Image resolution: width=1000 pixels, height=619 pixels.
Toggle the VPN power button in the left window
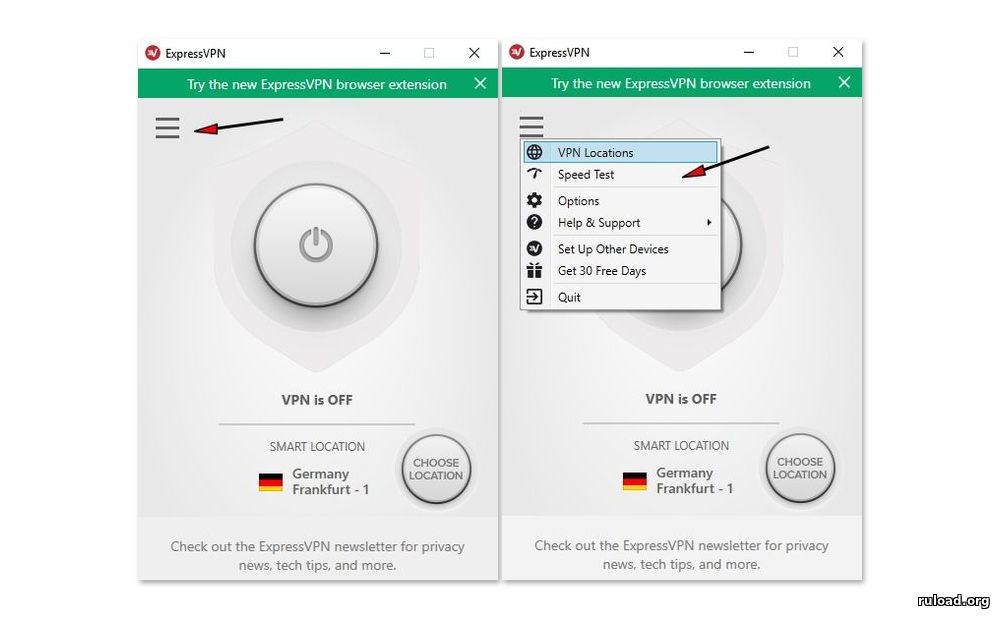[x=316, y=245]
